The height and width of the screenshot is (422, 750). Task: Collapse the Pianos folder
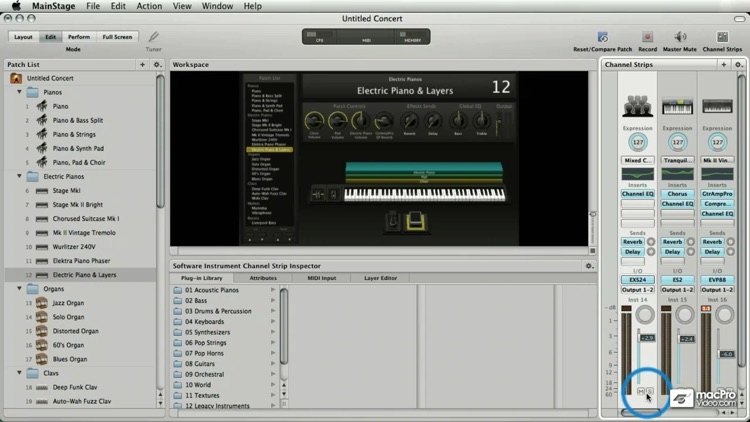click(x=20, y=92)
